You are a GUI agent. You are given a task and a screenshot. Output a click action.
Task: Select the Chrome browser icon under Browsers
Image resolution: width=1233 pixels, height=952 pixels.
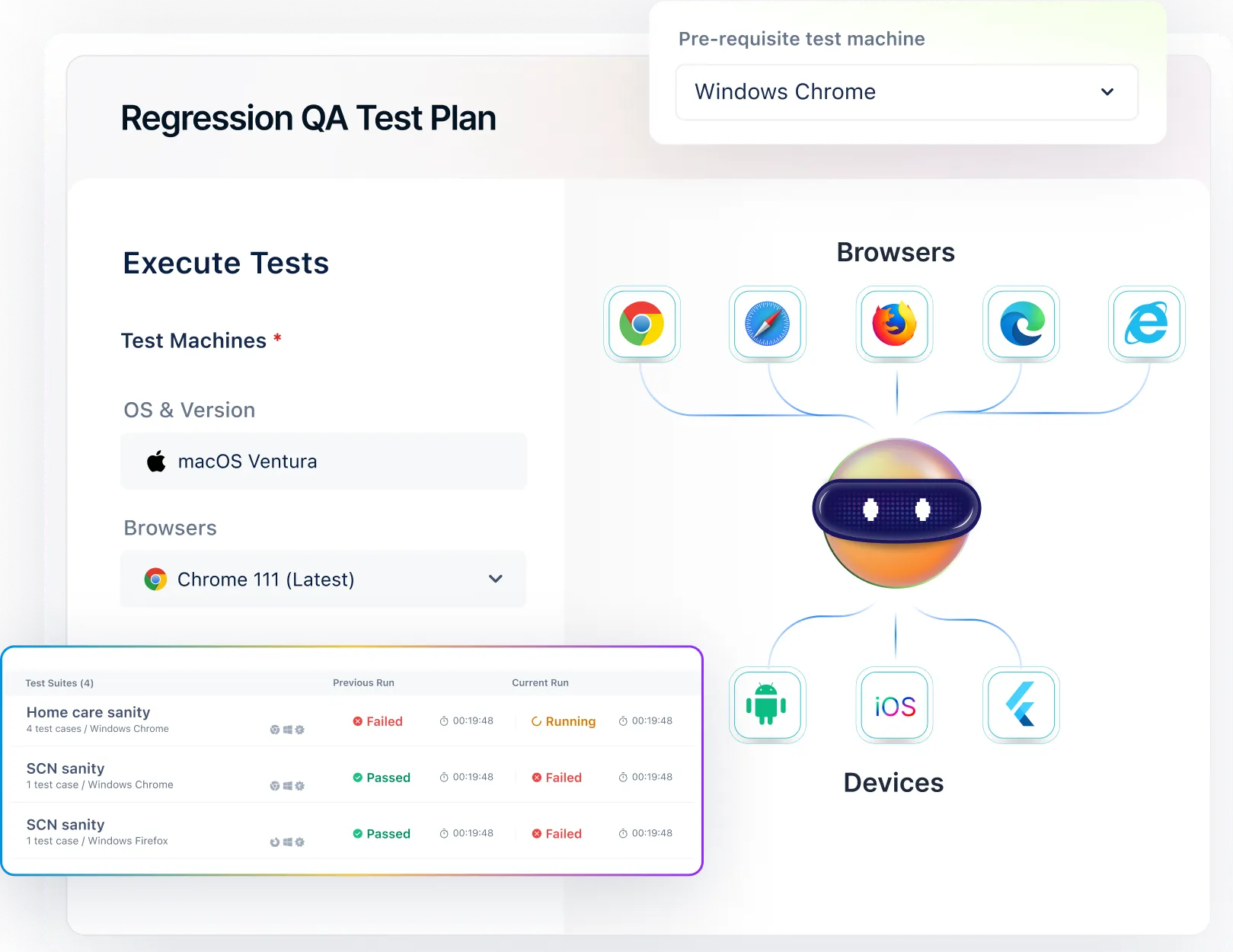pos(641,324)
